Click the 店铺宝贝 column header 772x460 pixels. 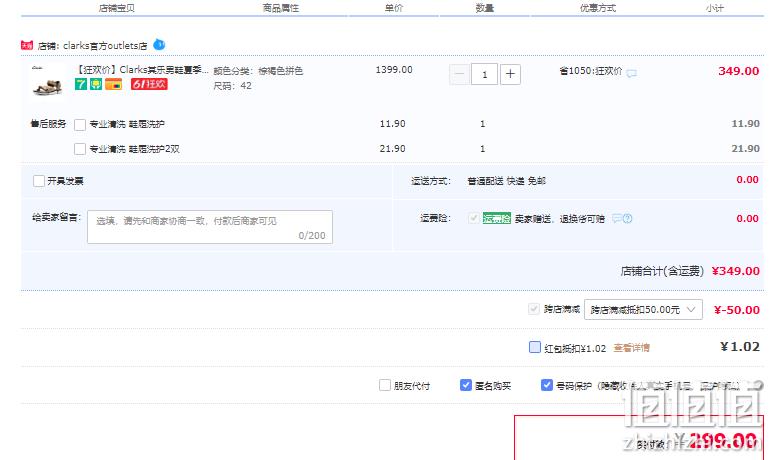(x=117, y=8)
